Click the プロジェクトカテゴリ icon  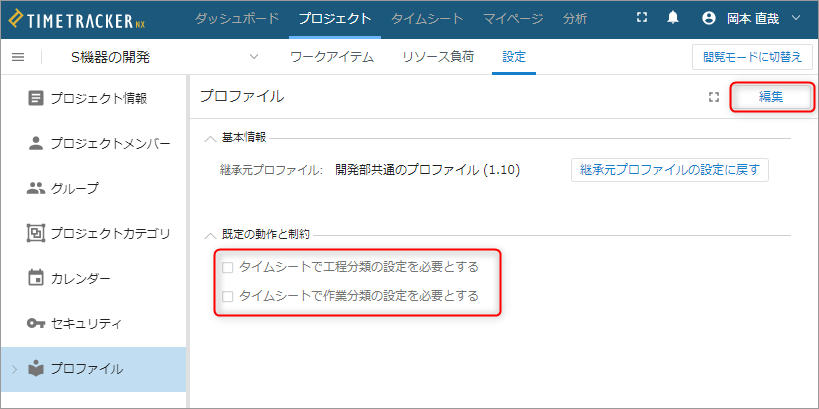(x=36, y=233)
